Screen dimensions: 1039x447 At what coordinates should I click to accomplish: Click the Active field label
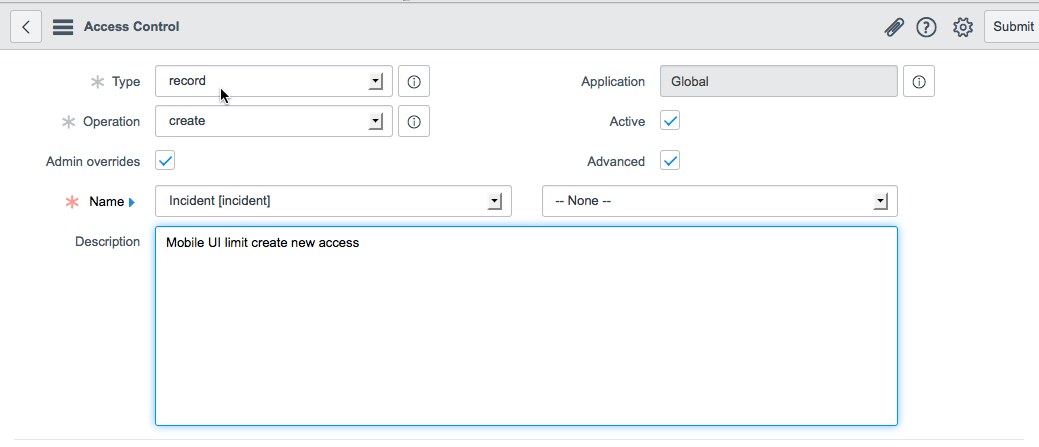(x=628, y=122)
